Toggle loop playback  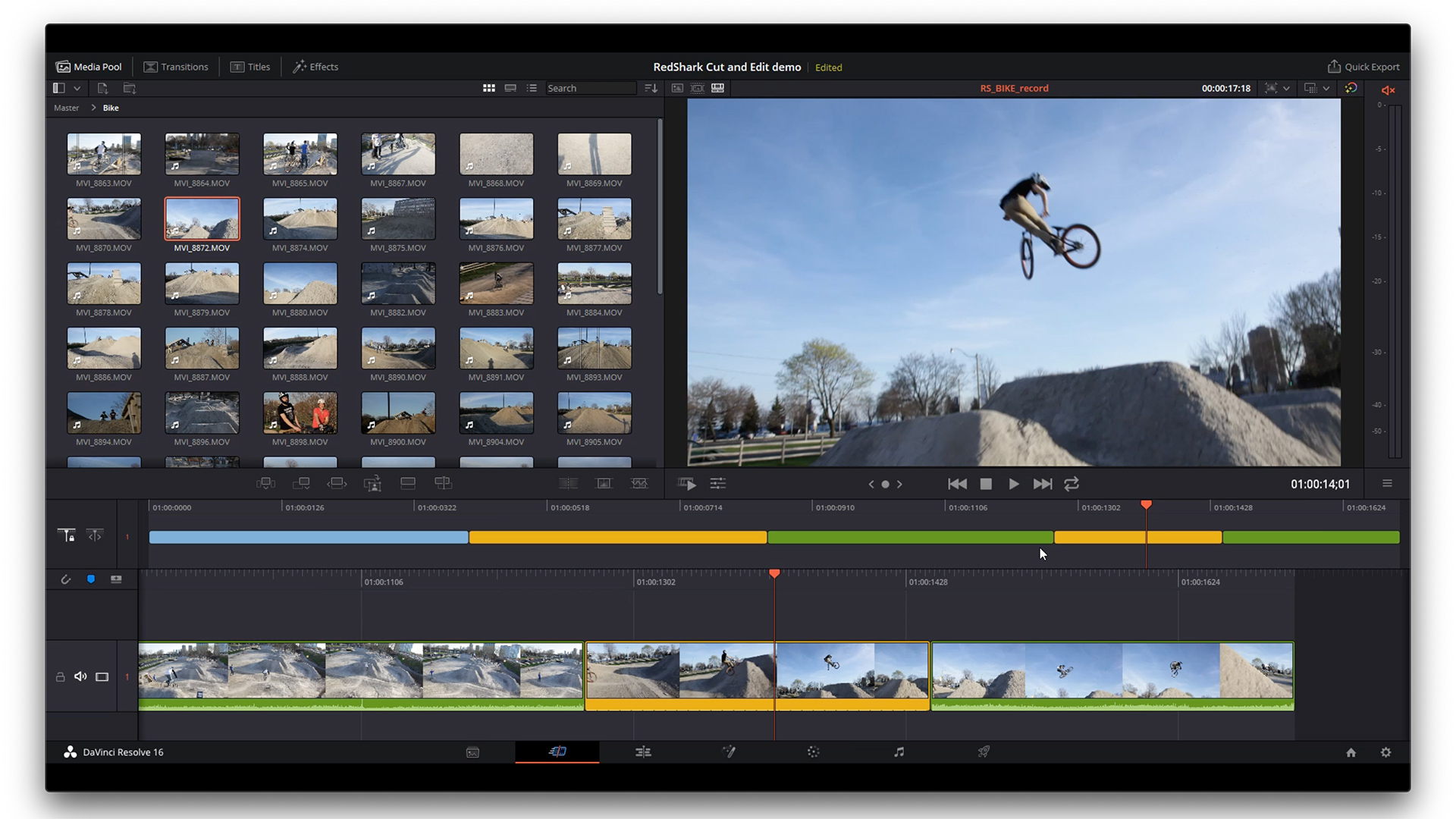(1072, 484)
